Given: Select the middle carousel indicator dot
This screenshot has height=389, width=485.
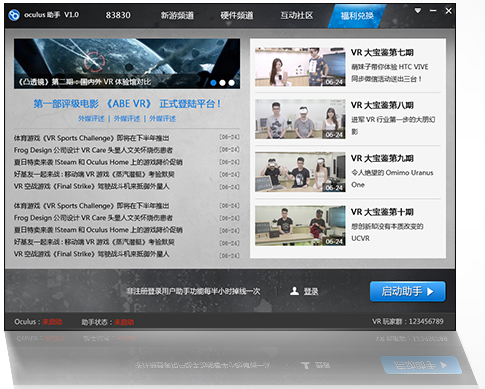Looking at the screenshot, I should point(222,83).
